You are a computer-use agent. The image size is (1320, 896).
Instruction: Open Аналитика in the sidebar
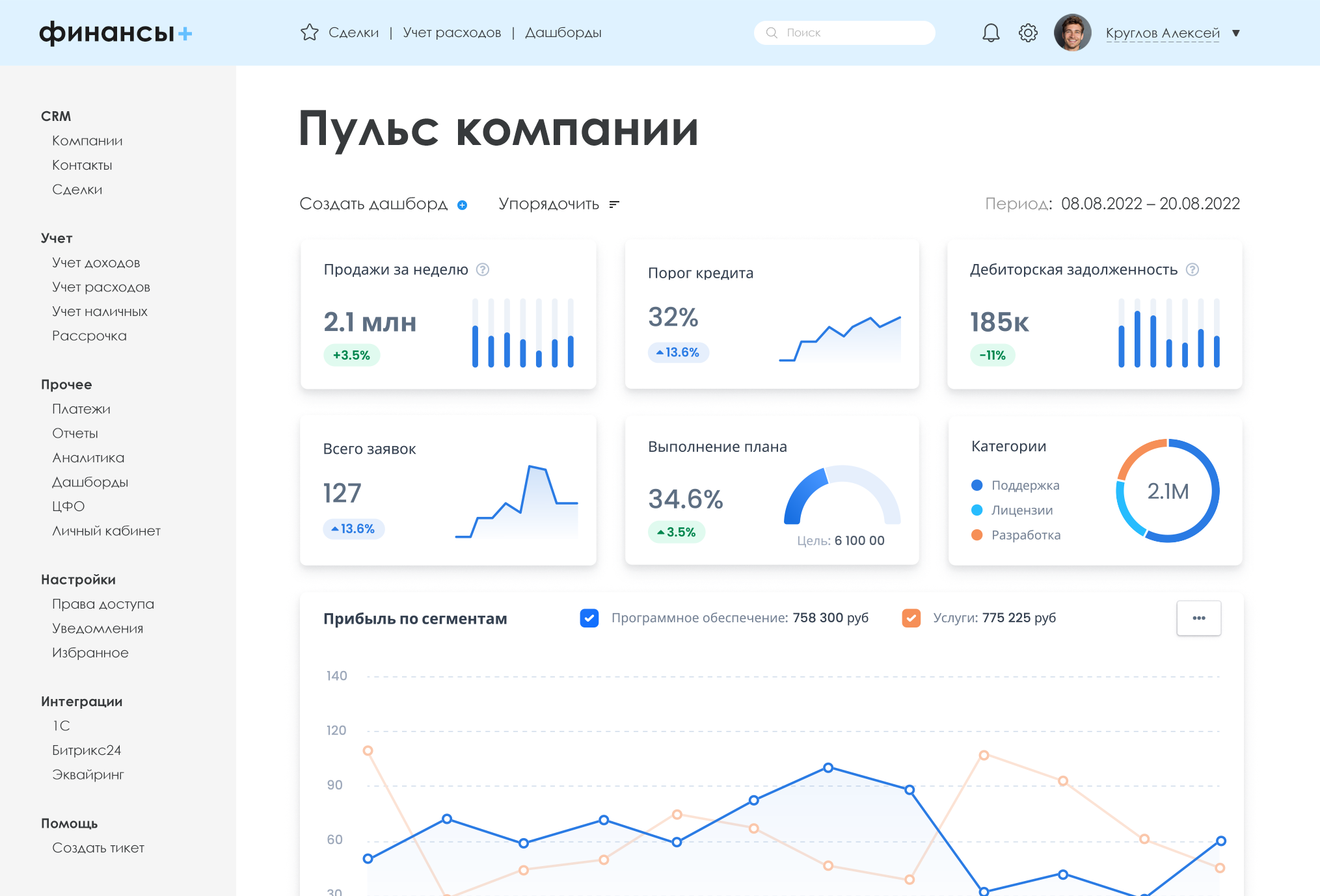(88, 458)
